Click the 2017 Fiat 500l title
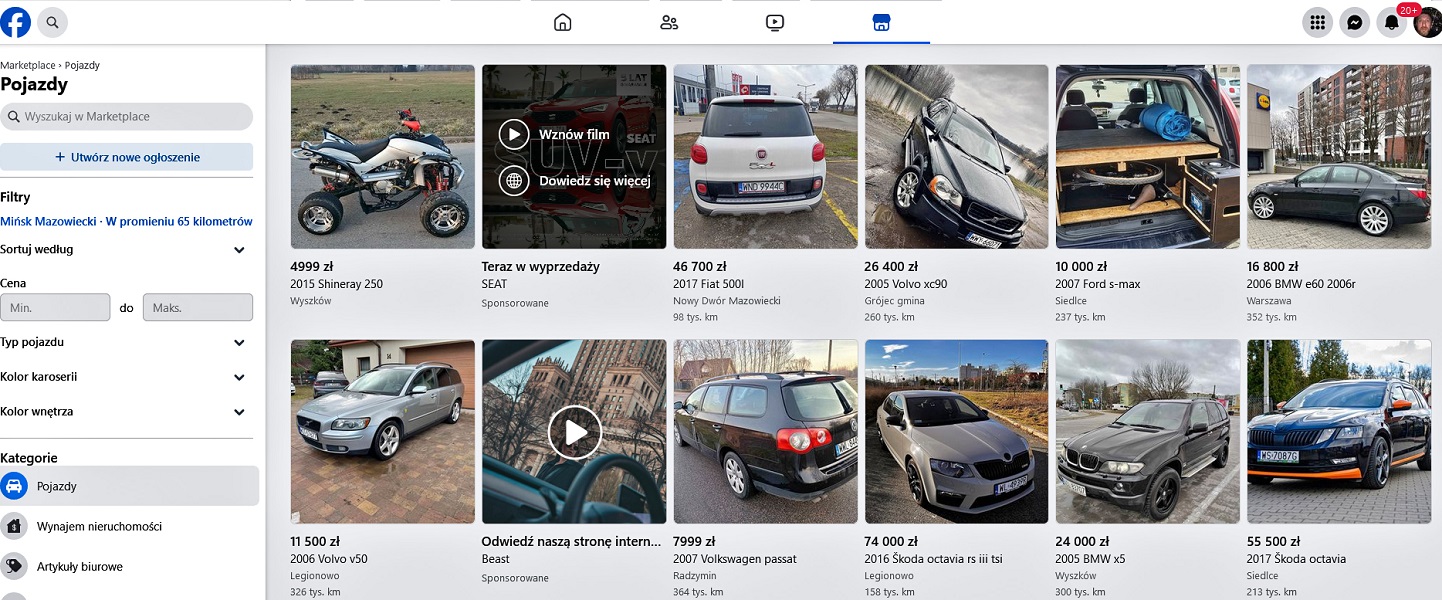This screenshot has width=1442, height=600. pos(709,284)
